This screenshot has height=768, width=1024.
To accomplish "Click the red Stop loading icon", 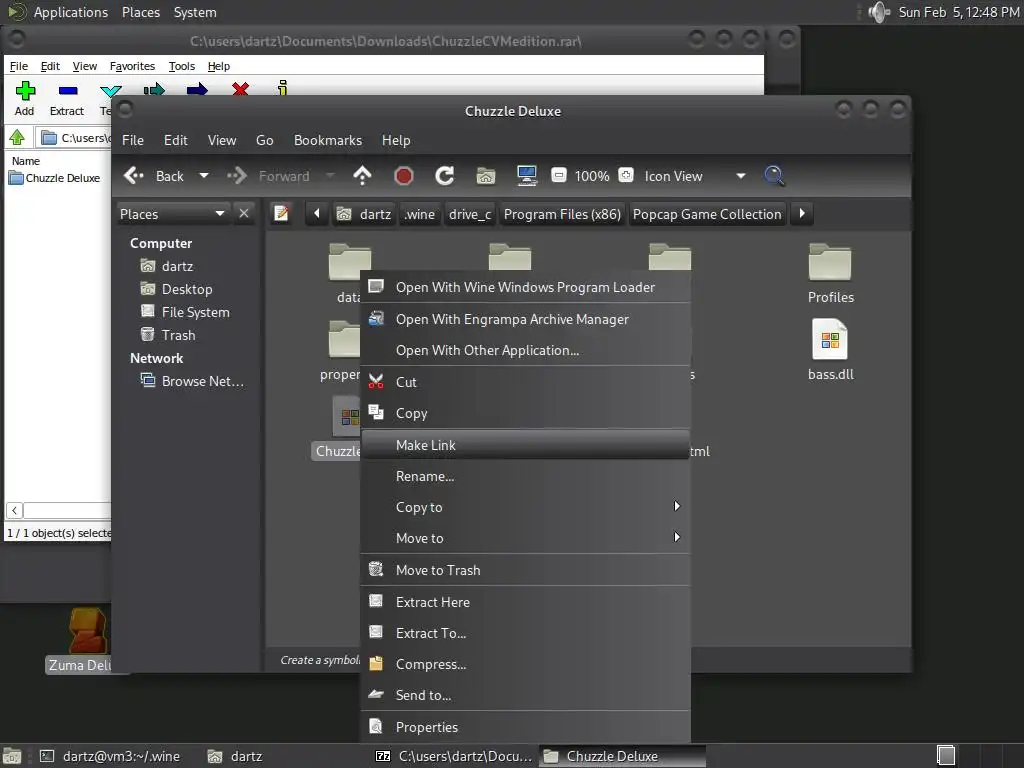I will coord(404,176).
